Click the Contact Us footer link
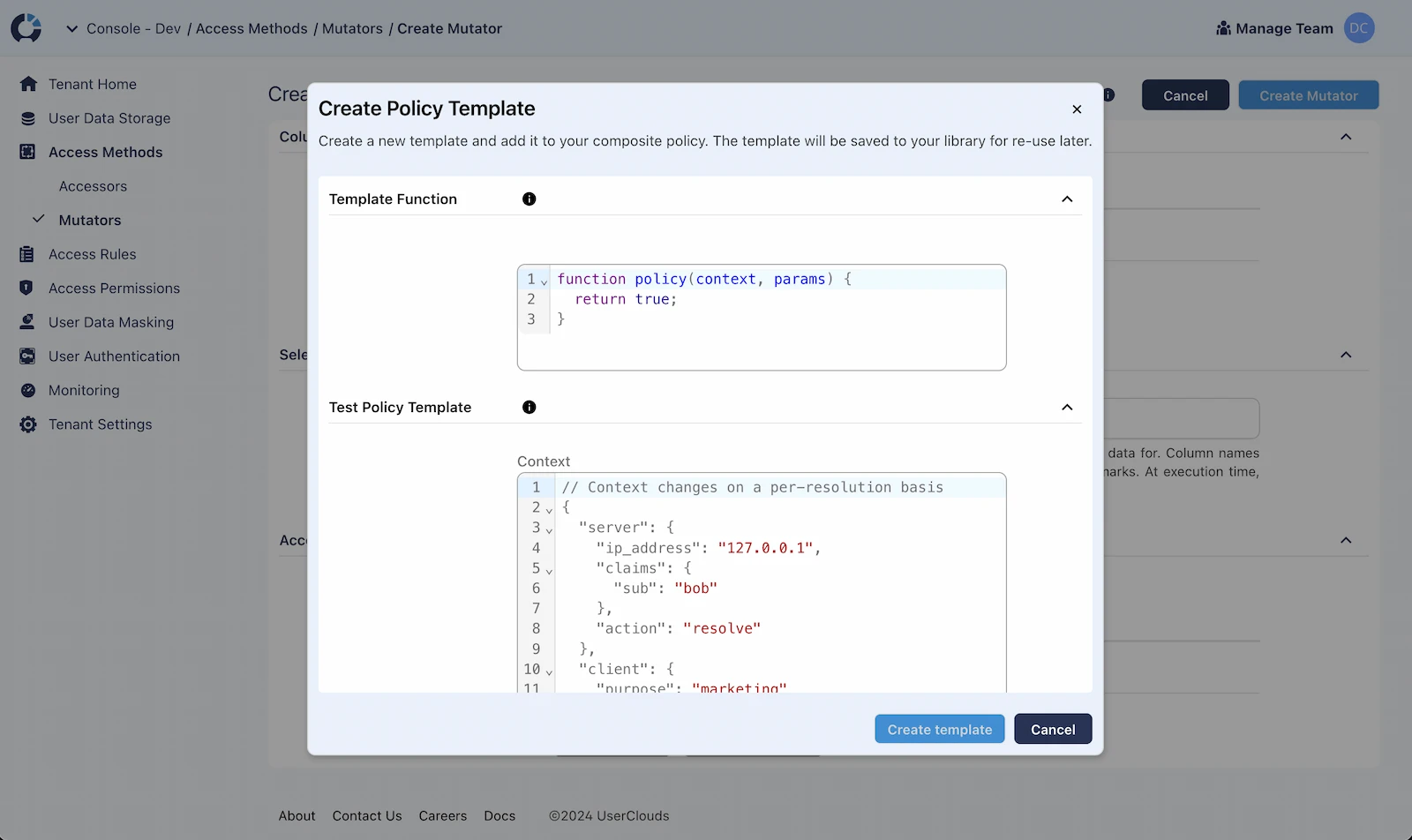Image resolution: width=1412 pixels, height=840 pixels. pyautogui.click(x=367, y=816)
